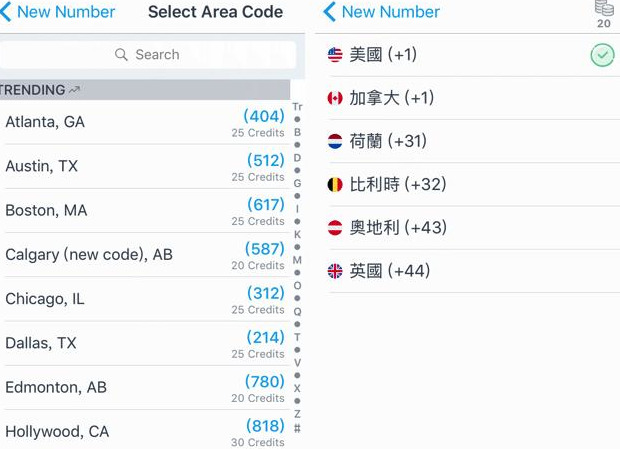
Task: Choose Austin, TX (512) area code
Action: pos(145,166)
